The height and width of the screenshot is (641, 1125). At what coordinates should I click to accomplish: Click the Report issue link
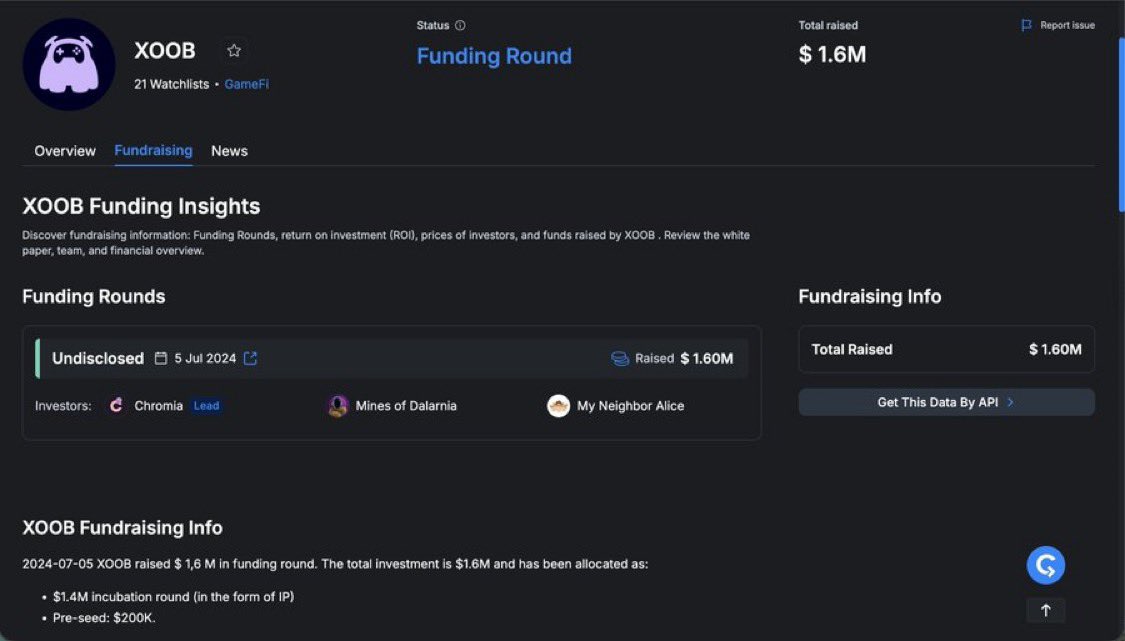click(x=1067, y=25)
